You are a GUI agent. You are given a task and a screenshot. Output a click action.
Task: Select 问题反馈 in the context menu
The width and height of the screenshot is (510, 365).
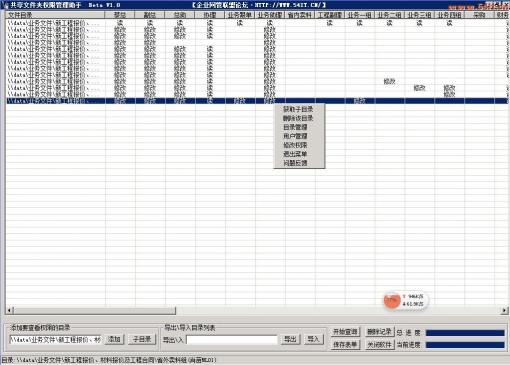[295, 163]
